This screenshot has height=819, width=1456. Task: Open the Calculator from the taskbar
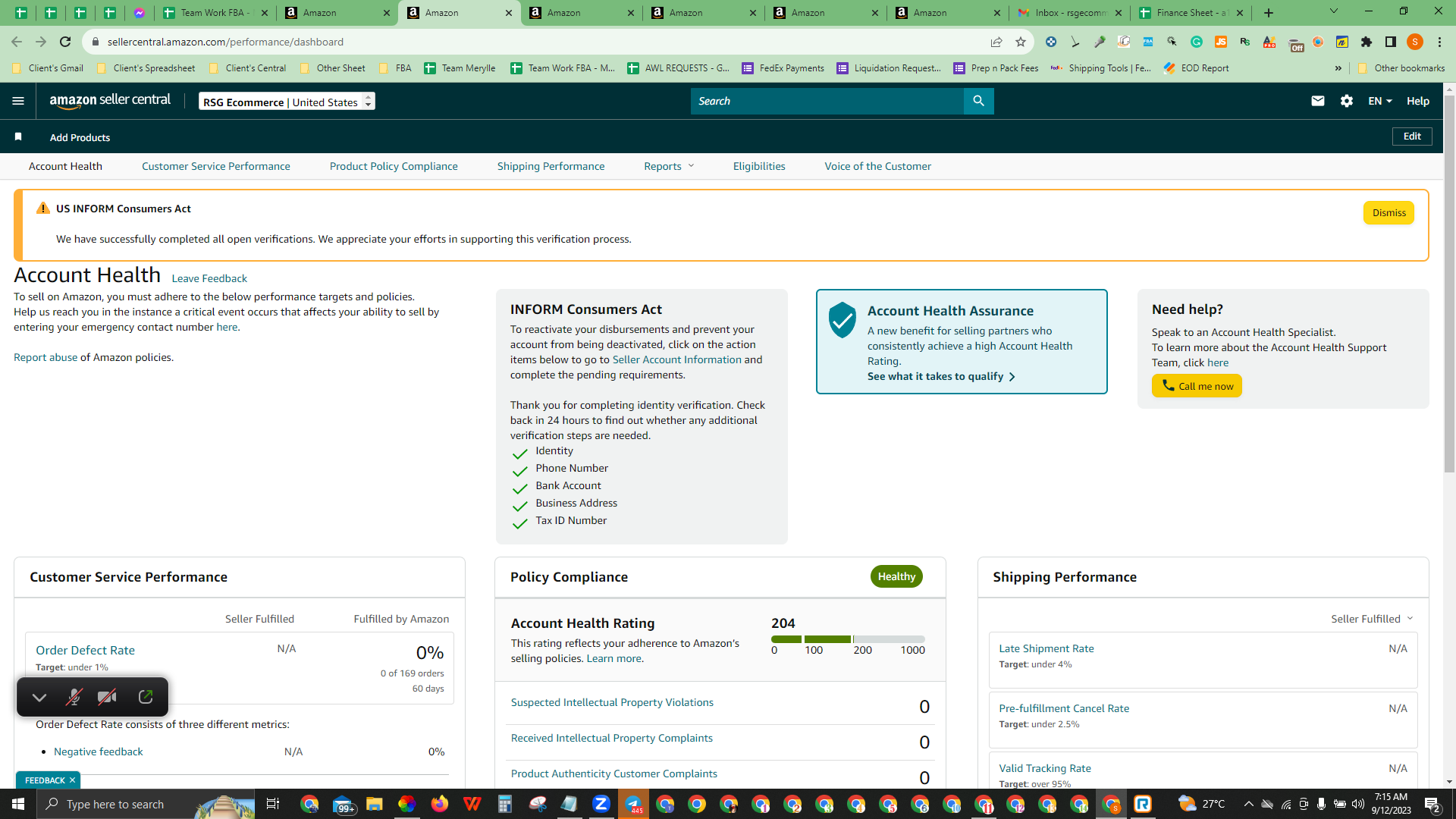(504, 804)
